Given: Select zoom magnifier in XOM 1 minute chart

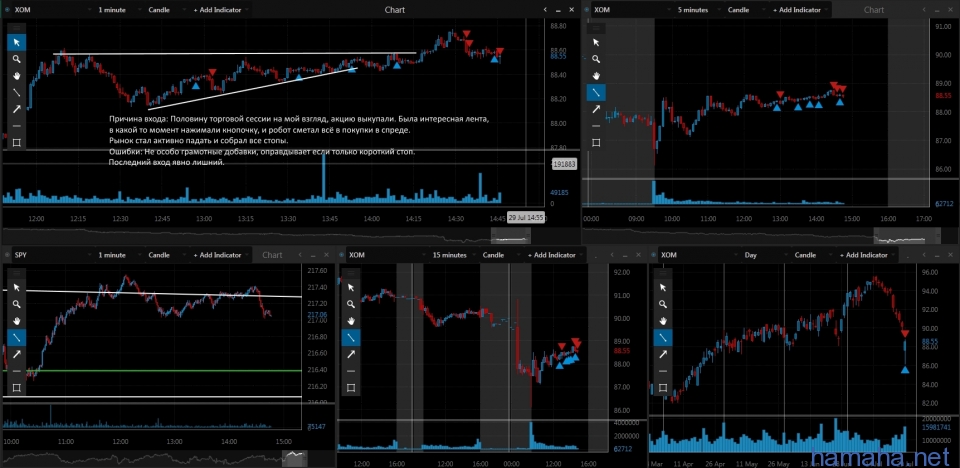Looking at the screenshot, I should (17, 59).
